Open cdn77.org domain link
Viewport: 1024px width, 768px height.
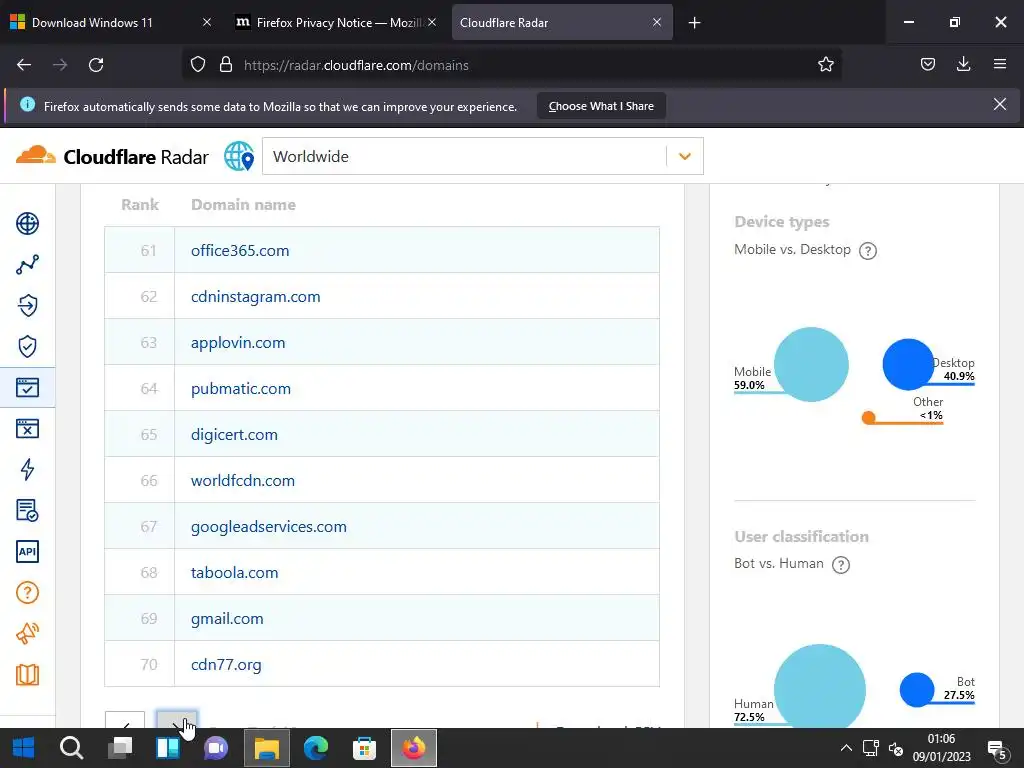226,665
